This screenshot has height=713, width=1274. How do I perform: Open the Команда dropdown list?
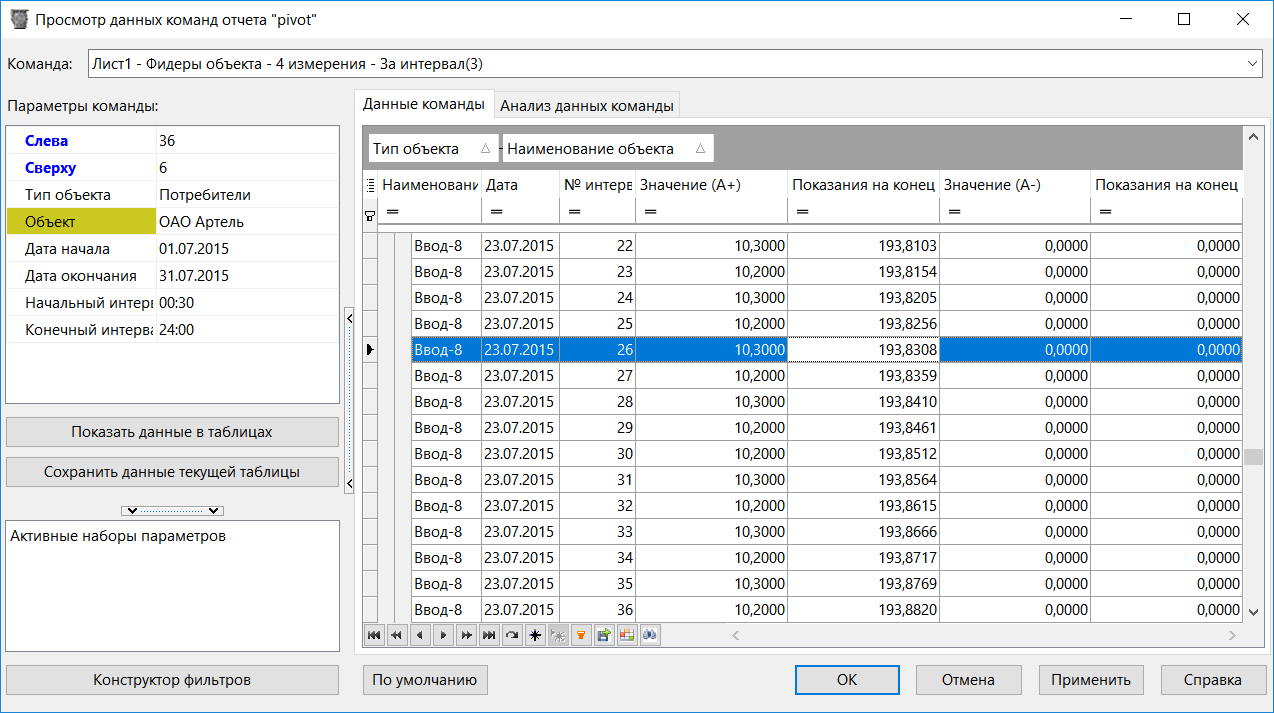pyautogui.click(x=1253, y=63)
